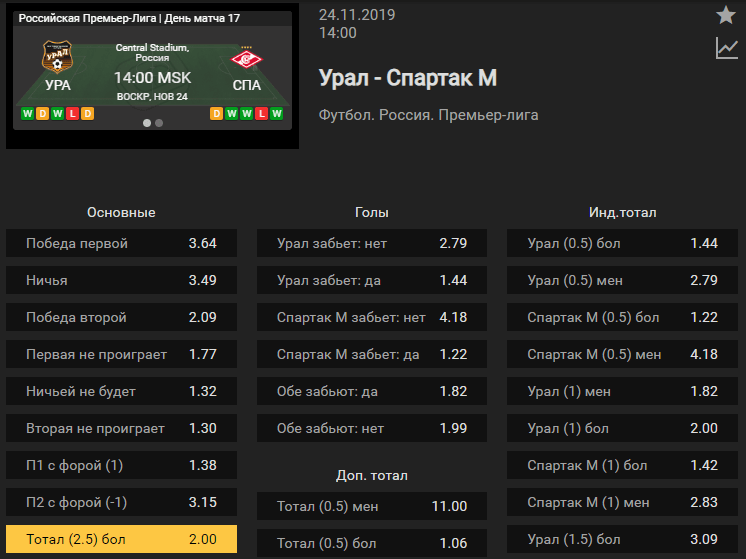Click the date 24.11.2019 text

[x=357, y=15]
